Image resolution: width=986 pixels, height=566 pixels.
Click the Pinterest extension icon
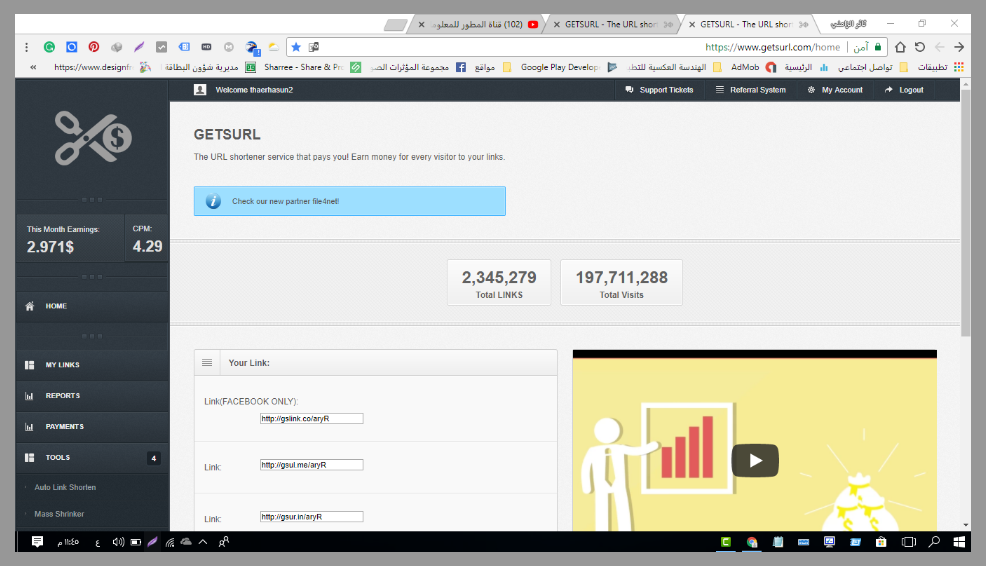pyautogui.click(x=94, y=47)
